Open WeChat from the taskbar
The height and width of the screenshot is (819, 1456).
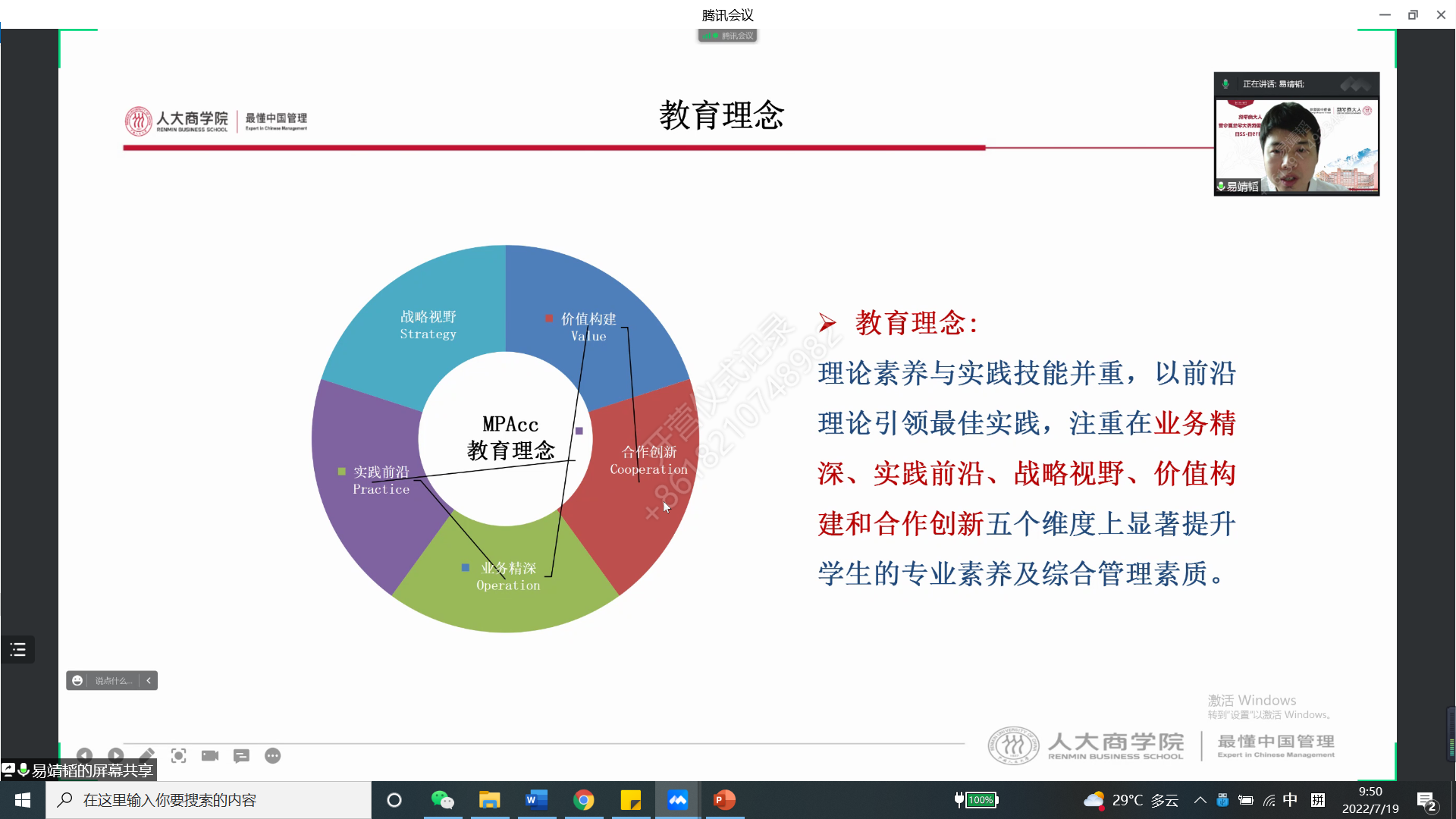[442, 800]
